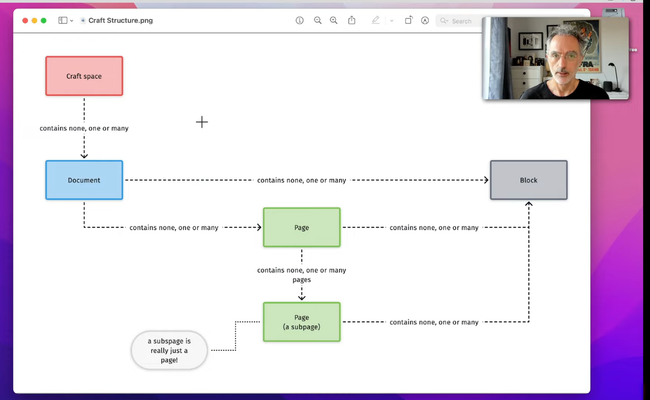This screenshot has height=400, width=650.
Task: Click the gray Block box
Action: coord(528,180)
